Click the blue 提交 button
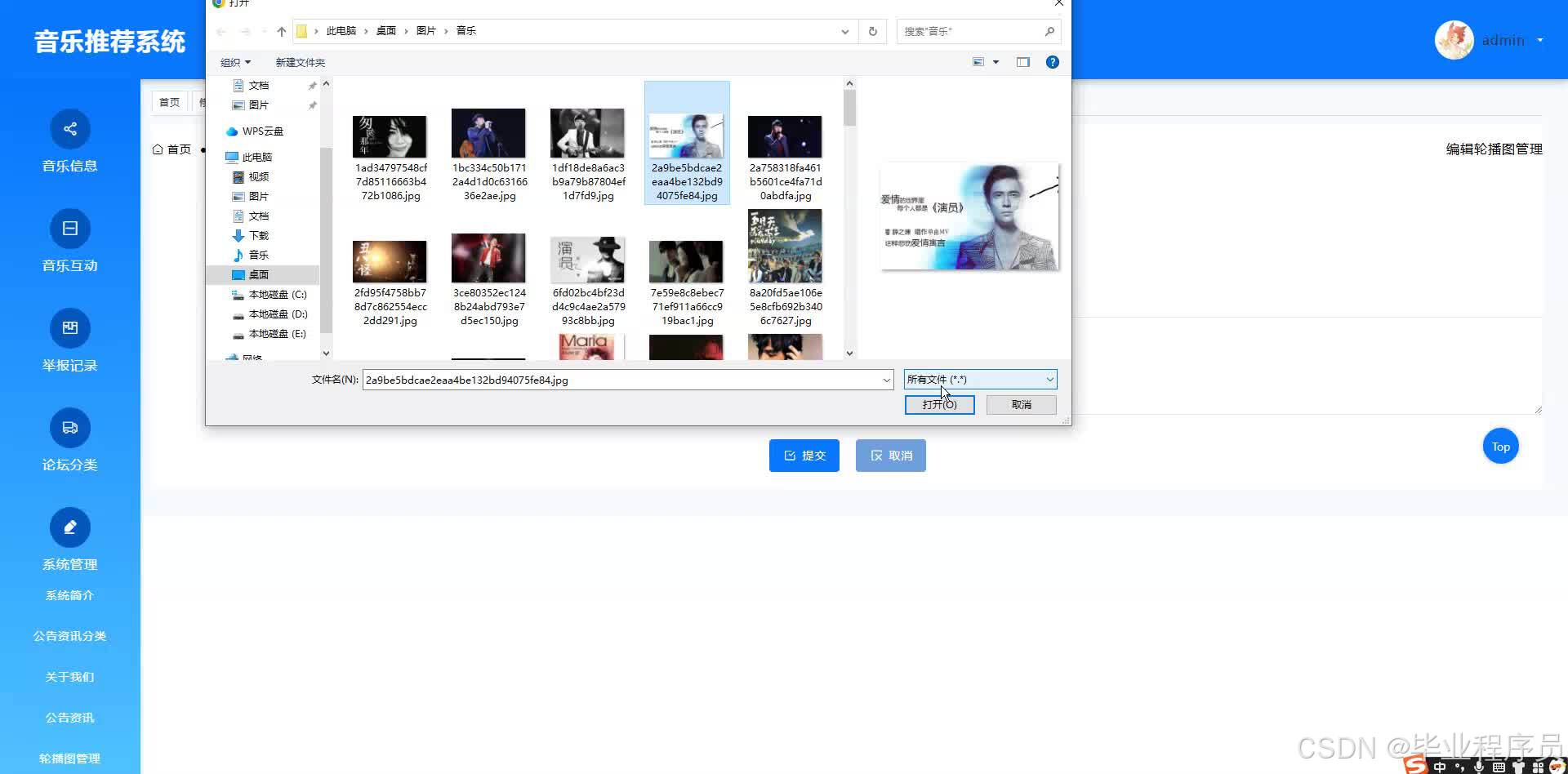Image resolution: width=1568 pixels, height=774 pixels. (804, 456)
